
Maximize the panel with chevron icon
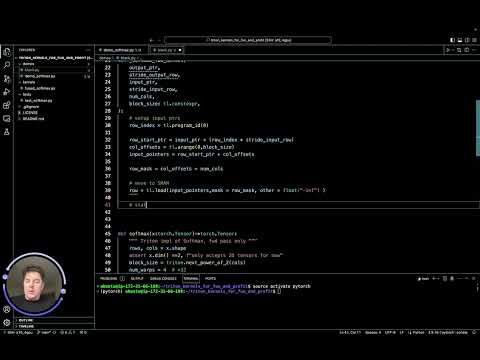[x=467, y=278]
